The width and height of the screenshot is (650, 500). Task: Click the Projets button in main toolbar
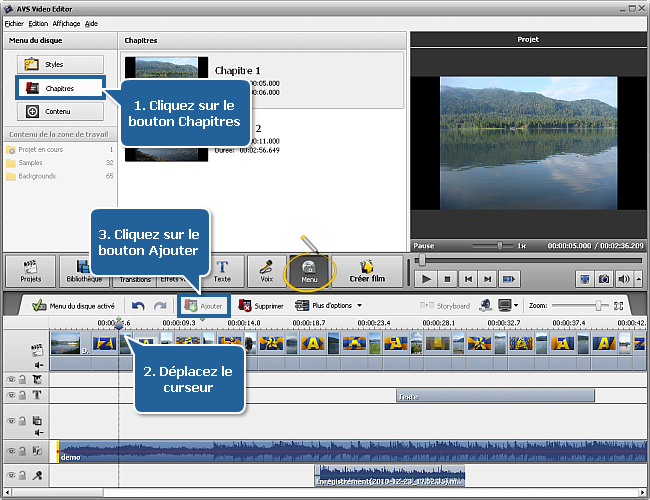pos(31,271)
